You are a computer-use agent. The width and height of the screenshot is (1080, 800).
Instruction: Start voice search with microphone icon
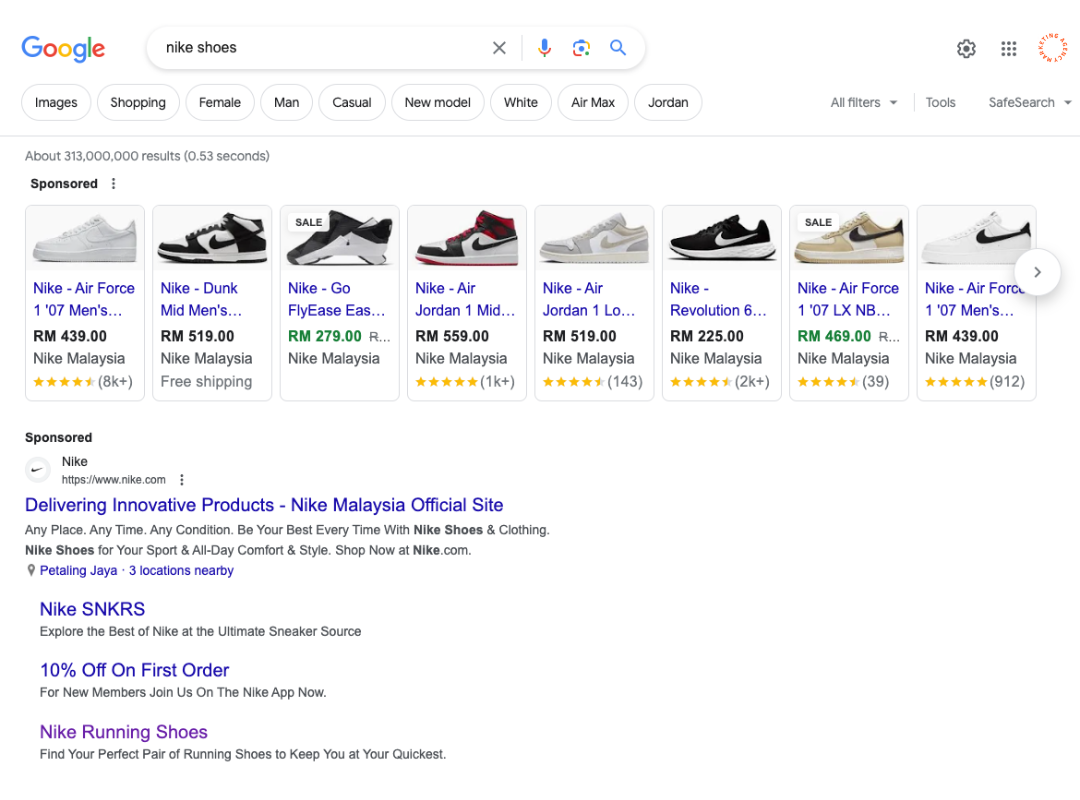(544, 48)
